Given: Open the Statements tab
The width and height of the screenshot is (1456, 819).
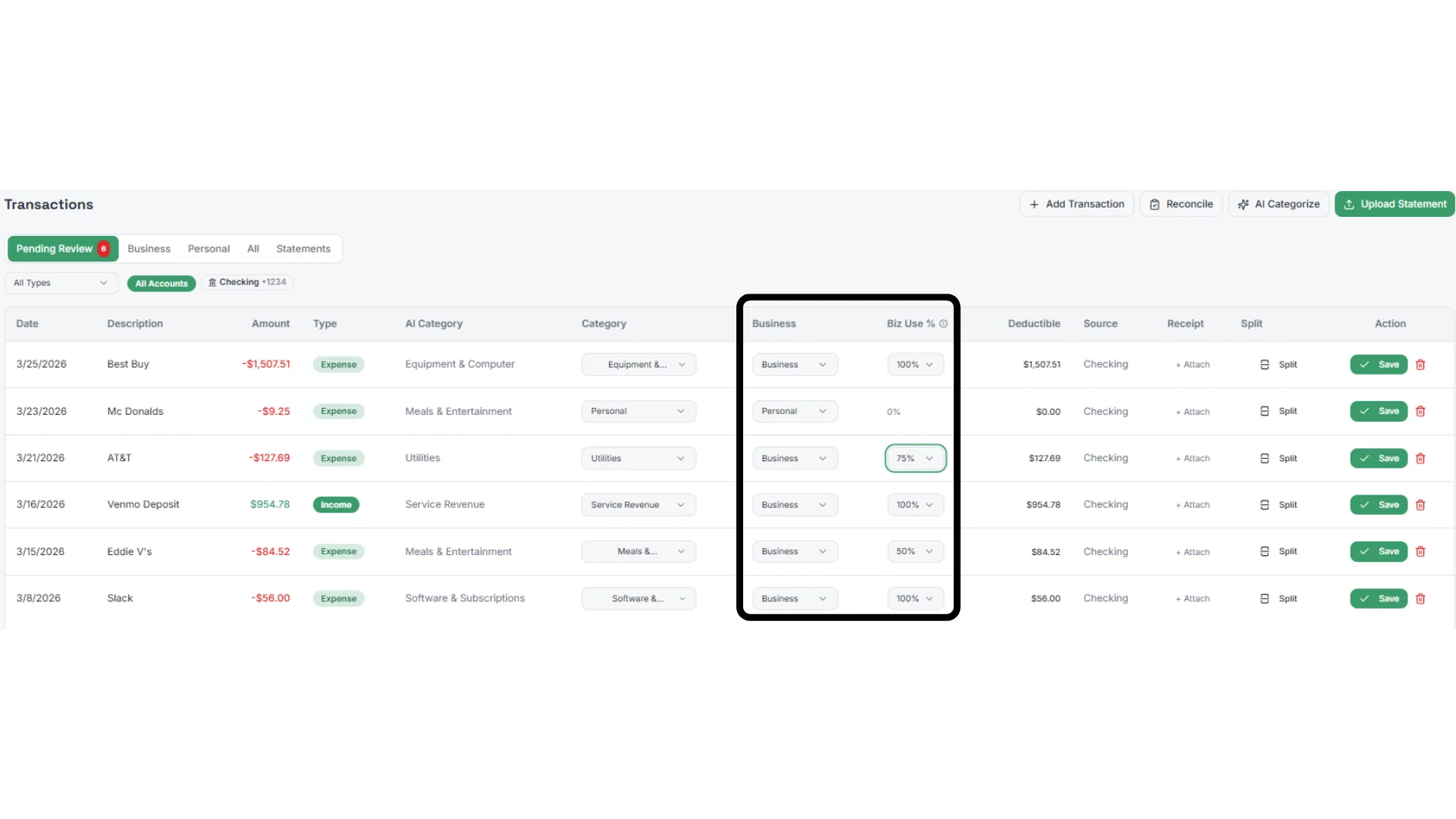Looking at the screenshot, I should (x=303, y=249).
